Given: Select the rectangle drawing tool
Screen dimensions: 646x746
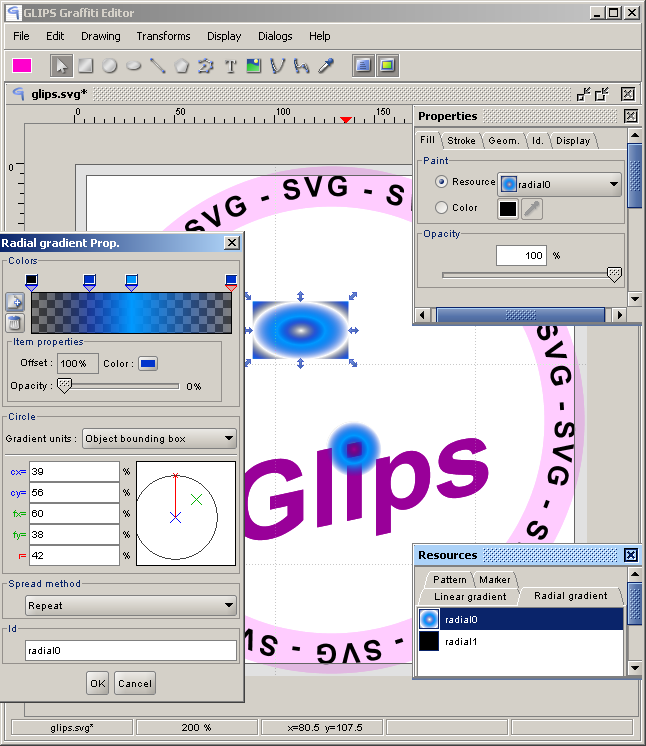Looking at the screenshot, I should click(86, 66).
